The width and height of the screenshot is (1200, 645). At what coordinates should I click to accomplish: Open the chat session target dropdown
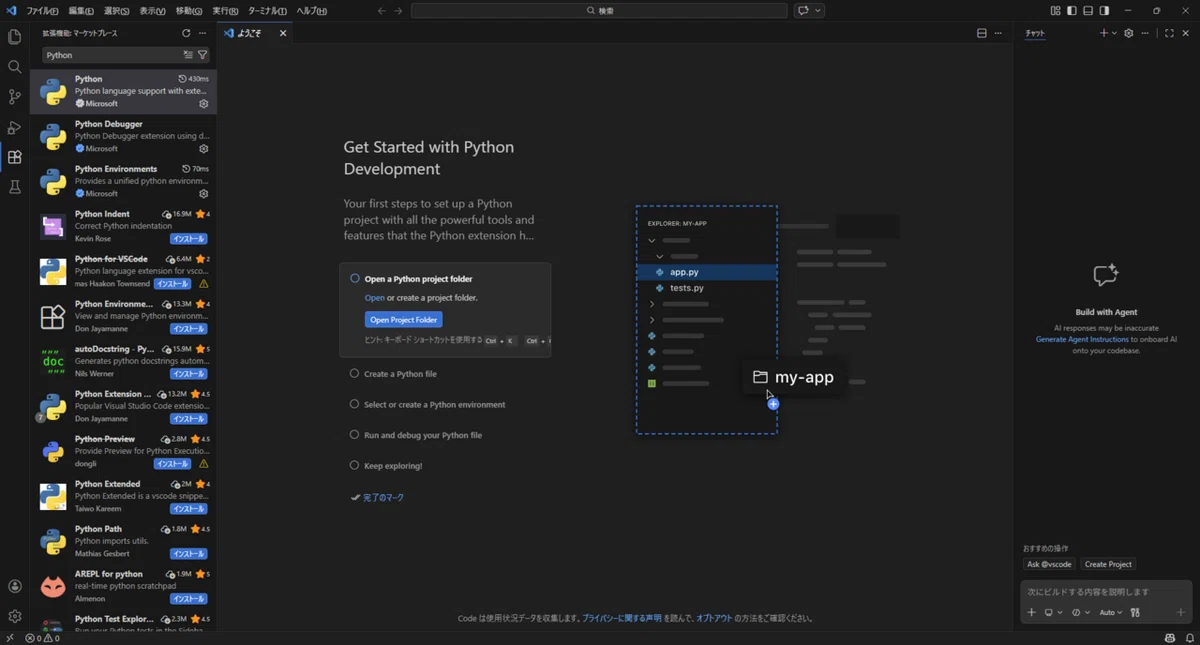point(1053,612)
